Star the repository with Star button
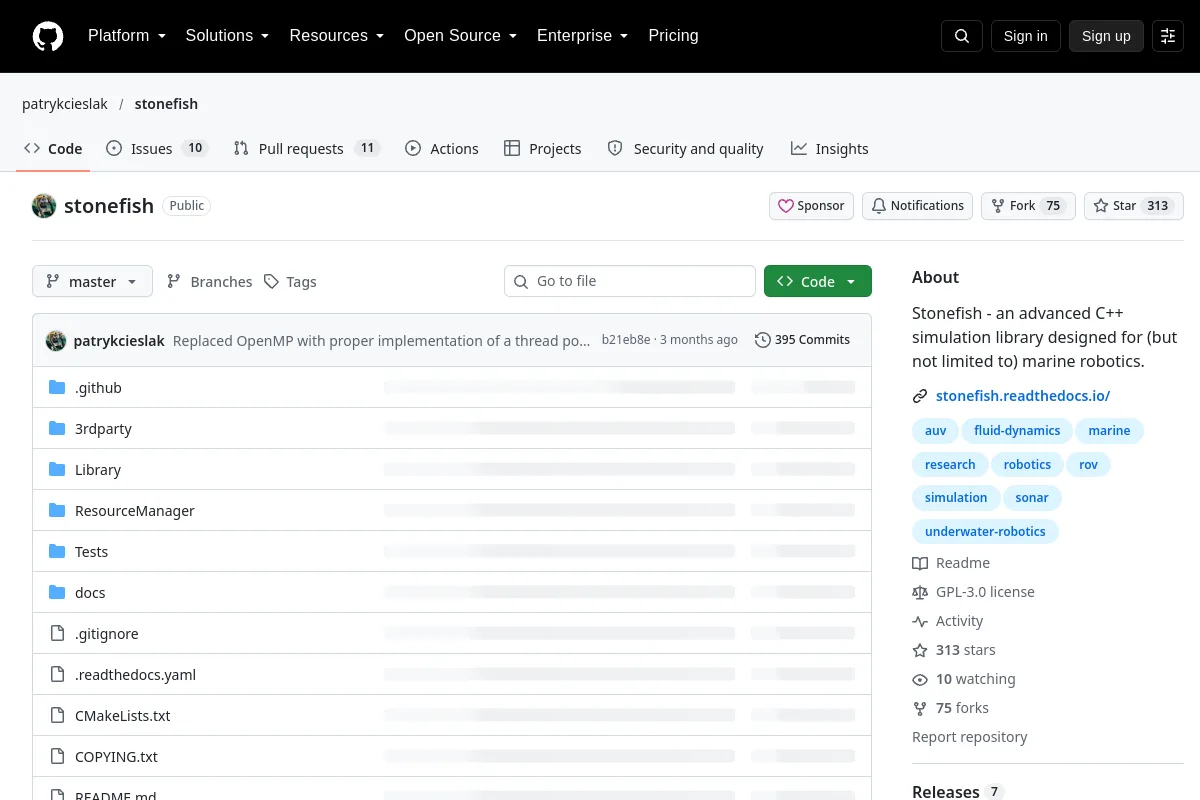Image resolution: width=1200 pixels, height=800 pixels. (x=1134, y=206)
